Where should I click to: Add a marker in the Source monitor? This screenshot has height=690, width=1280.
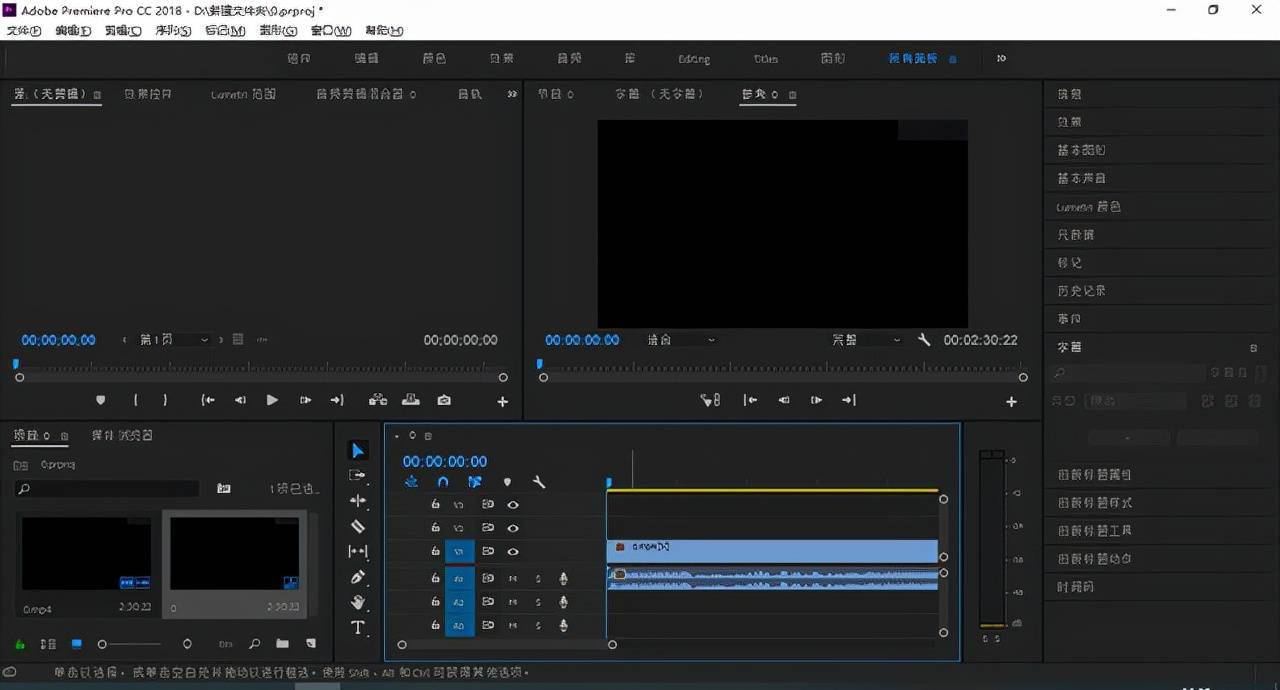(100, 400)
